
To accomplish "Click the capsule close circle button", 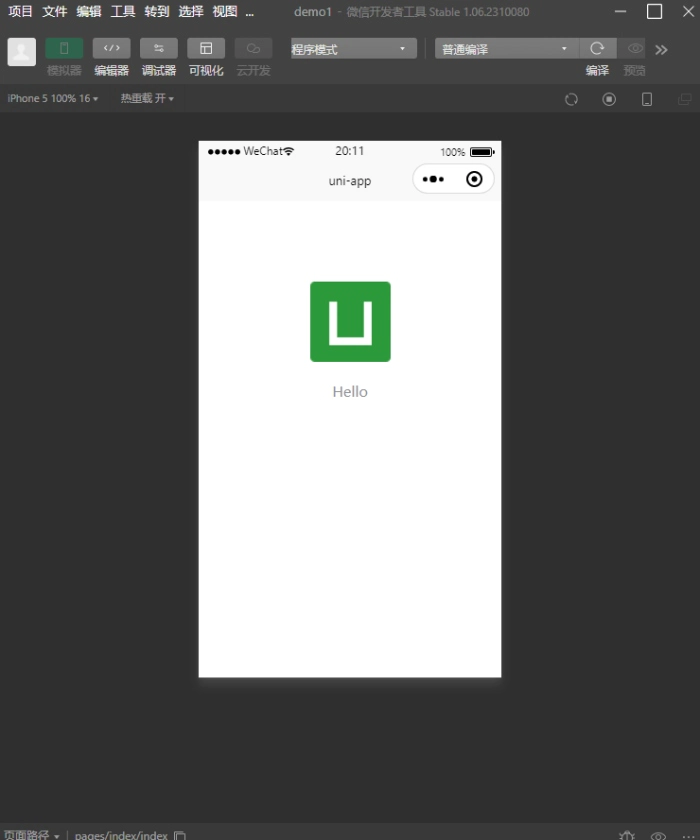I will pos(474,179).
